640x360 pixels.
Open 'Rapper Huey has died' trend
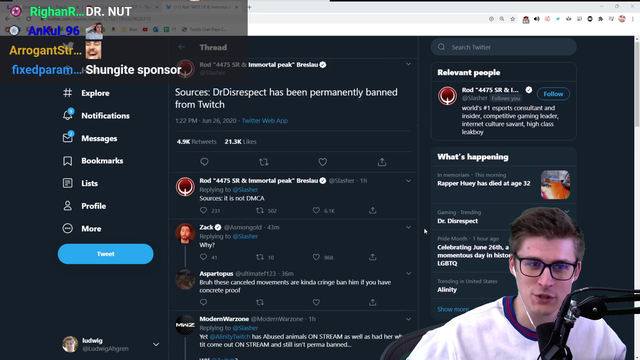(484, 183)
